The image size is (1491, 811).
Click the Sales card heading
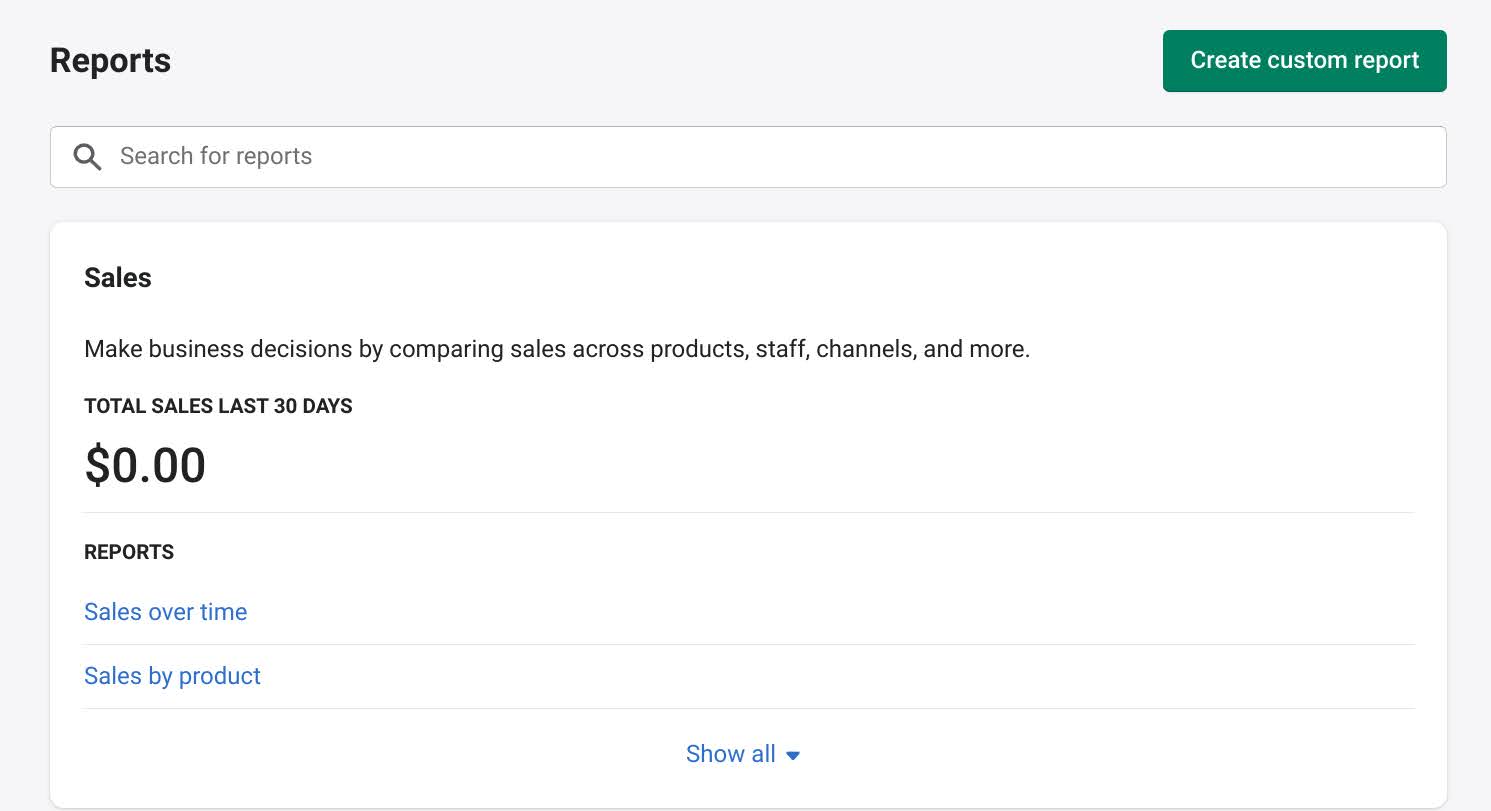coord(118,278)
